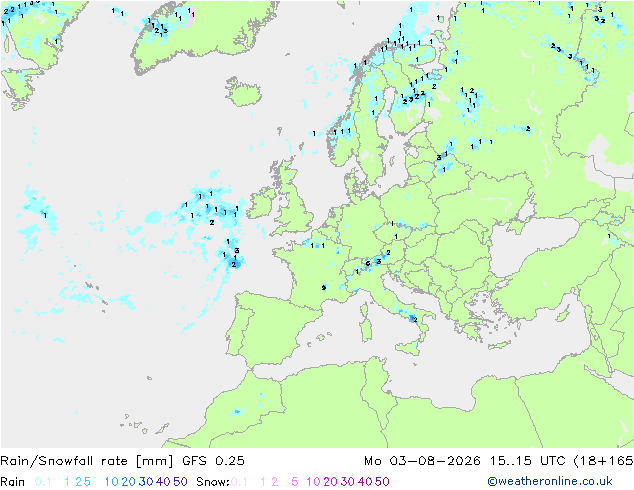This screenshot has width=634, height=490.
Task: Pick the Rain legend 0.1 color value
Action: click(43, 482)
